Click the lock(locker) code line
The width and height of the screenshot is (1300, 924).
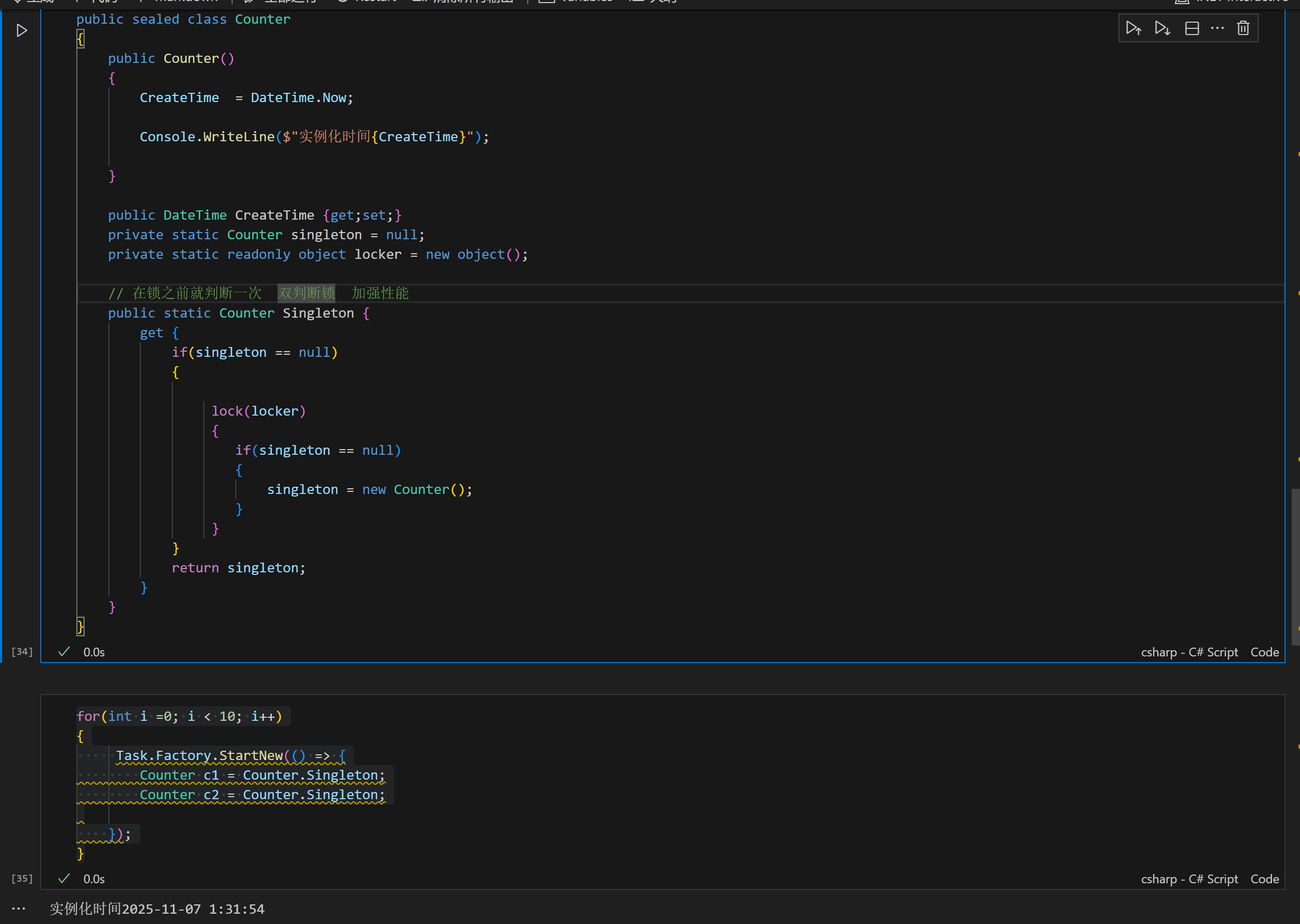[258, 411]
